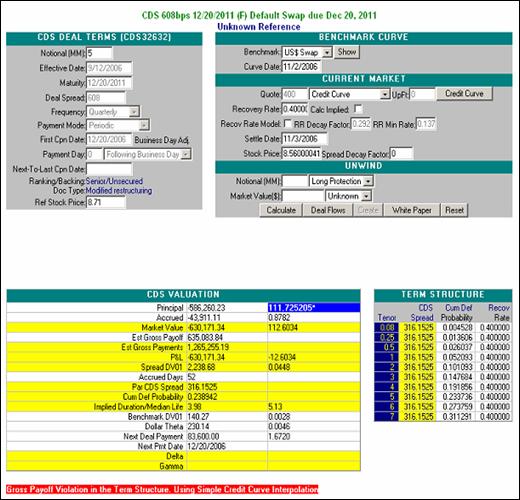
Task: Open the Modified restructuring doc type link
Action: click(x=119, y=191)
